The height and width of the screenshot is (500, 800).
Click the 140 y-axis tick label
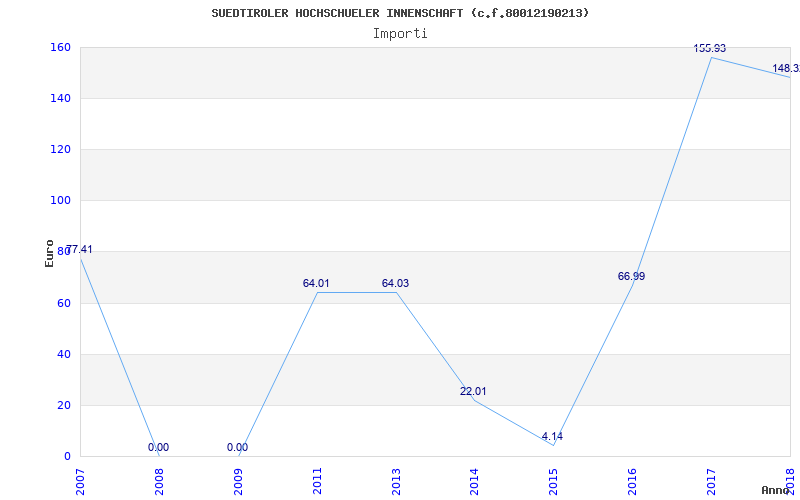point(60,98)
